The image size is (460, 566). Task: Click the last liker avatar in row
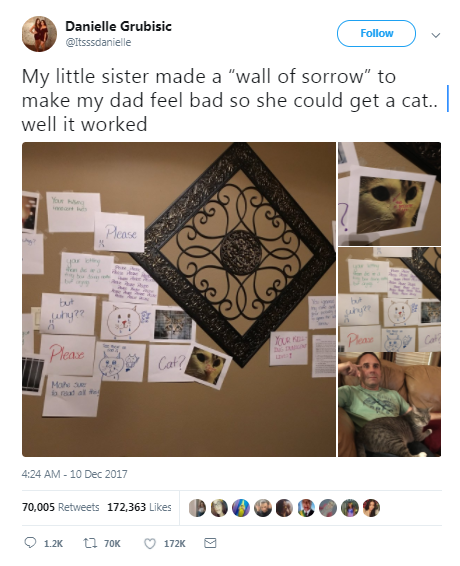(x=371, y=508)
